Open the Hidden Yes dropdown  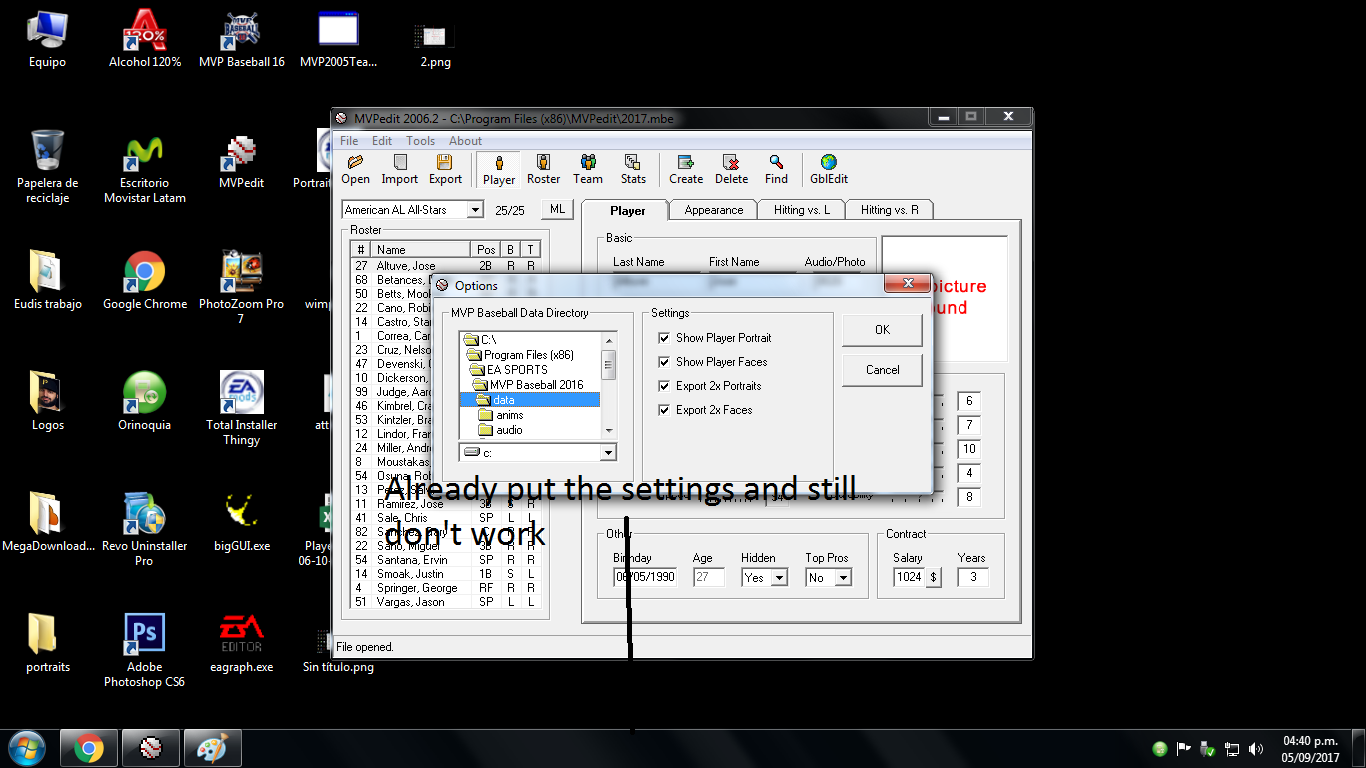click(780, 578)
